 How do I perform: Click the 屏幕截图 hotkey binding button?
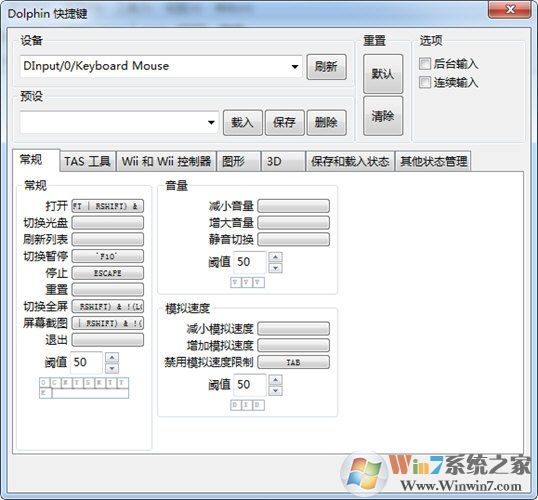click(x=108, y=323)
